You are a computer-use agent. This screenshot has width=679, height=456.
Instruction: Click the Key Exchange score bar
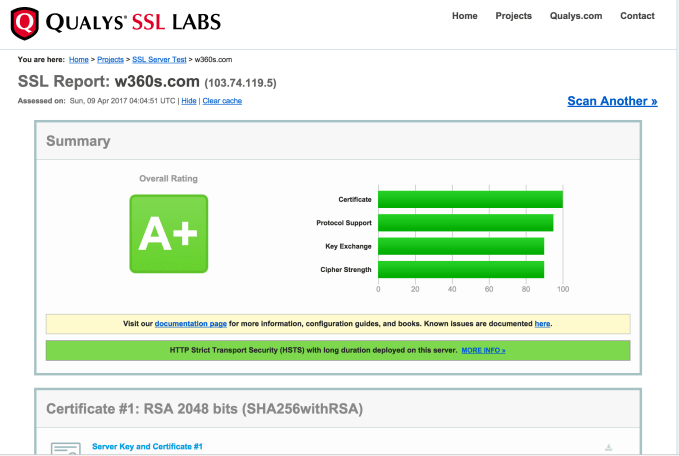[461, 246]
